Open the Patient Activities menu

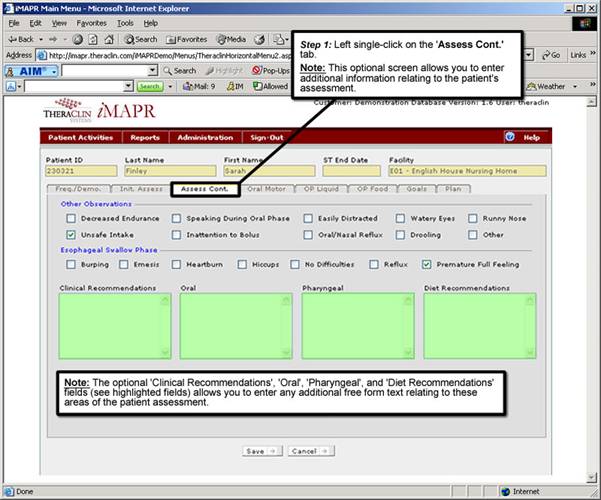[x=81, y=137]
